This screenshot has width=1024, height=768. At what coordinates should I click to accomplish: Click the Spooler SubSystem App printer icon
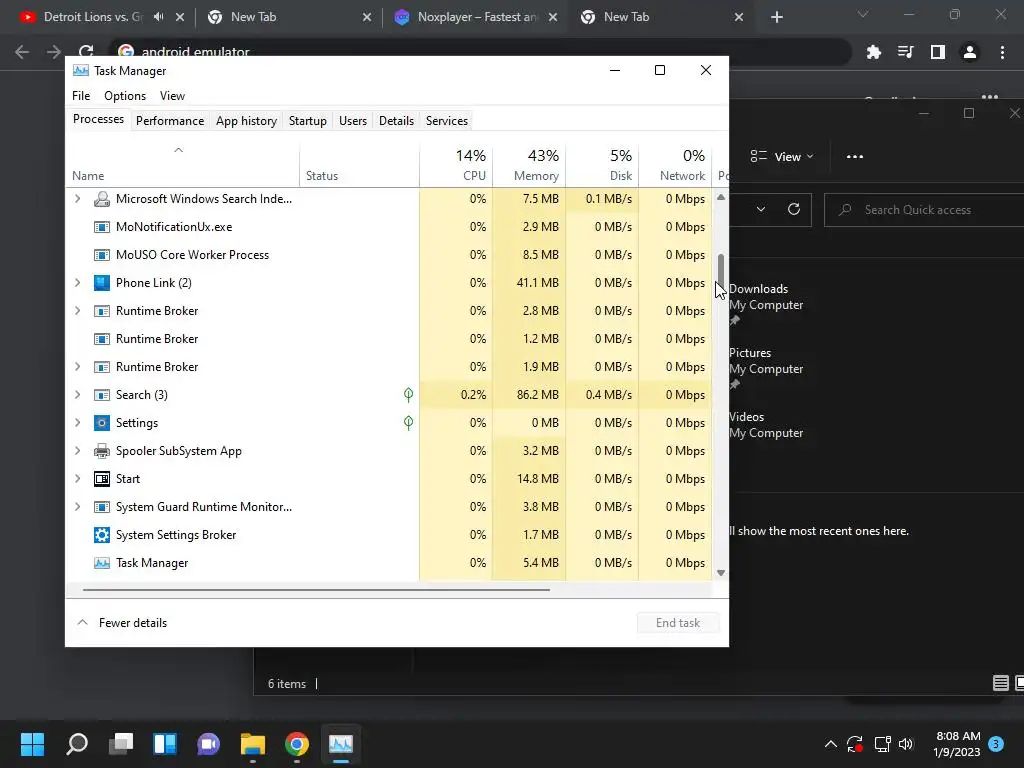(x=102, y=451)
